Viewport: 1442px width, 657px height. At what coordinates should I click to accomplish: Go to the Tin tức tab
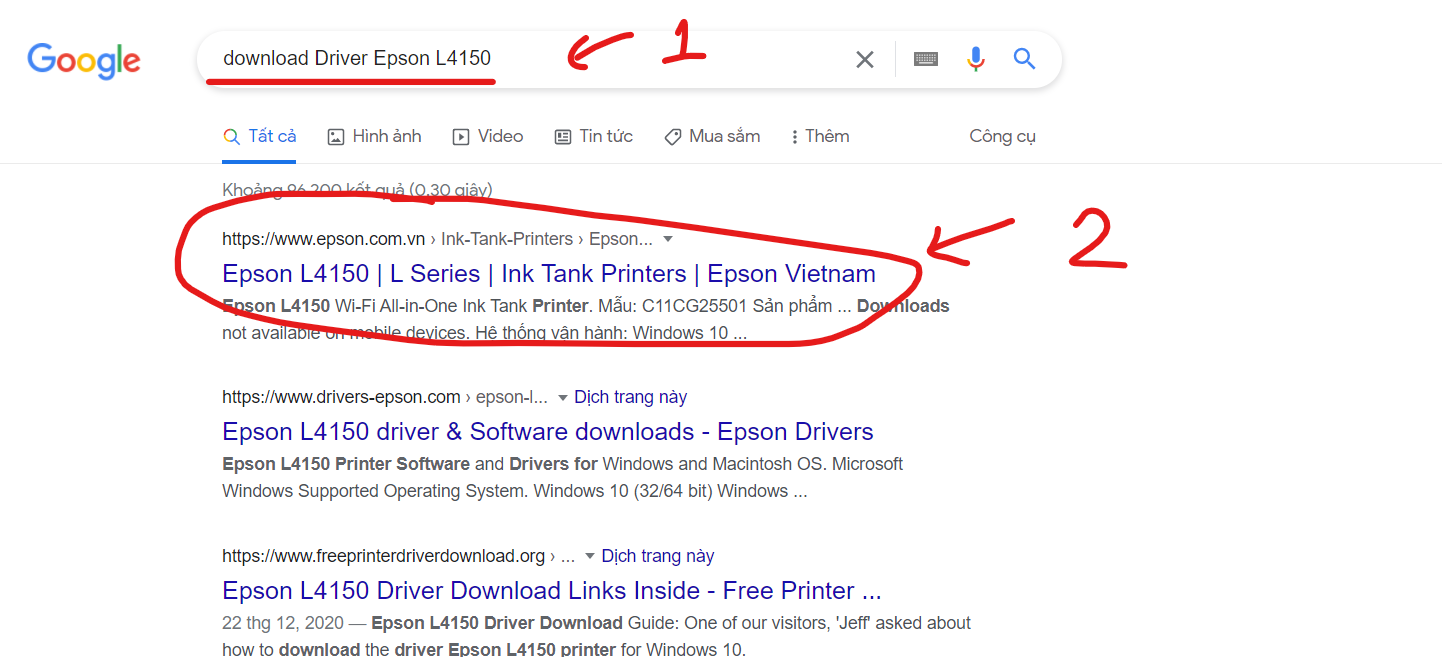pyautogui.click(x=594, y=137)
